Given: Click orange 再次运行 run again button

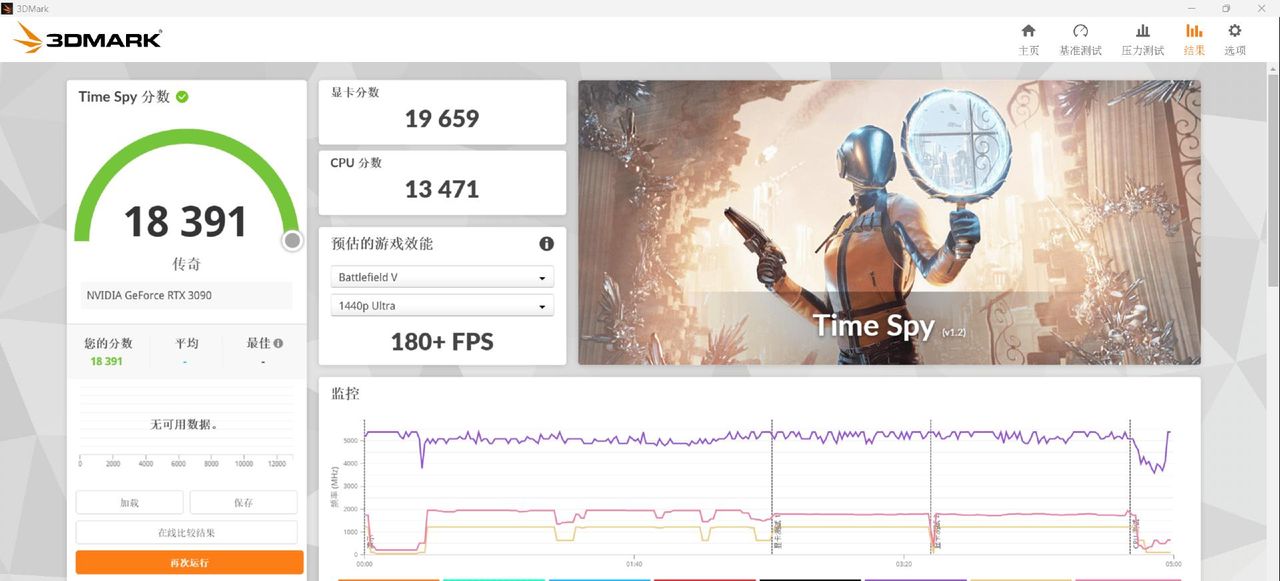Looking at the screenshot, I should (x=189, y=563).
